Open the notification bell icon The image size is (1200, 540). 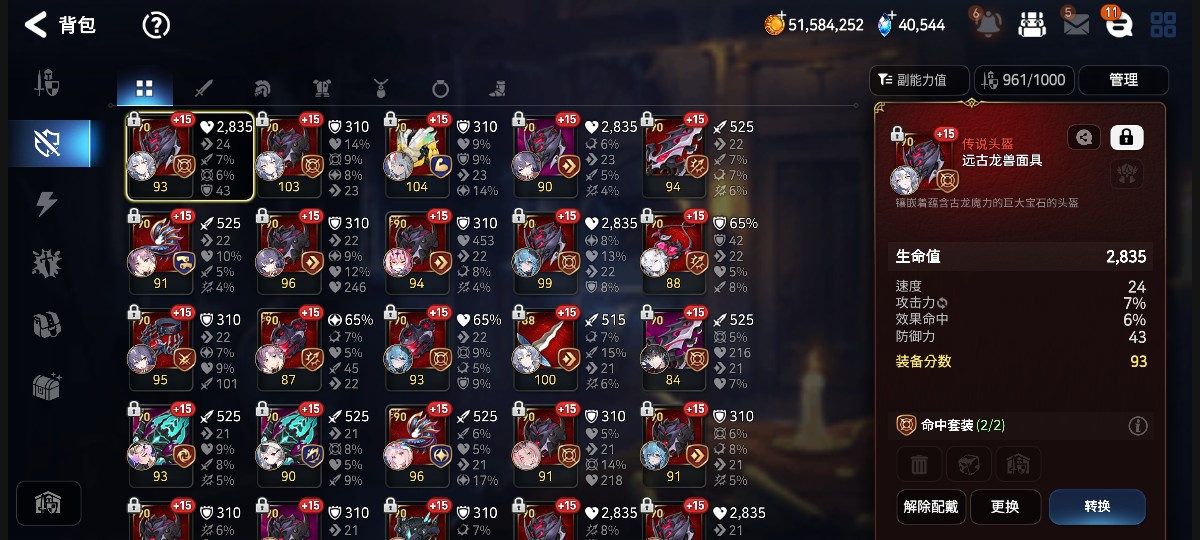click(x=986, y=24)
